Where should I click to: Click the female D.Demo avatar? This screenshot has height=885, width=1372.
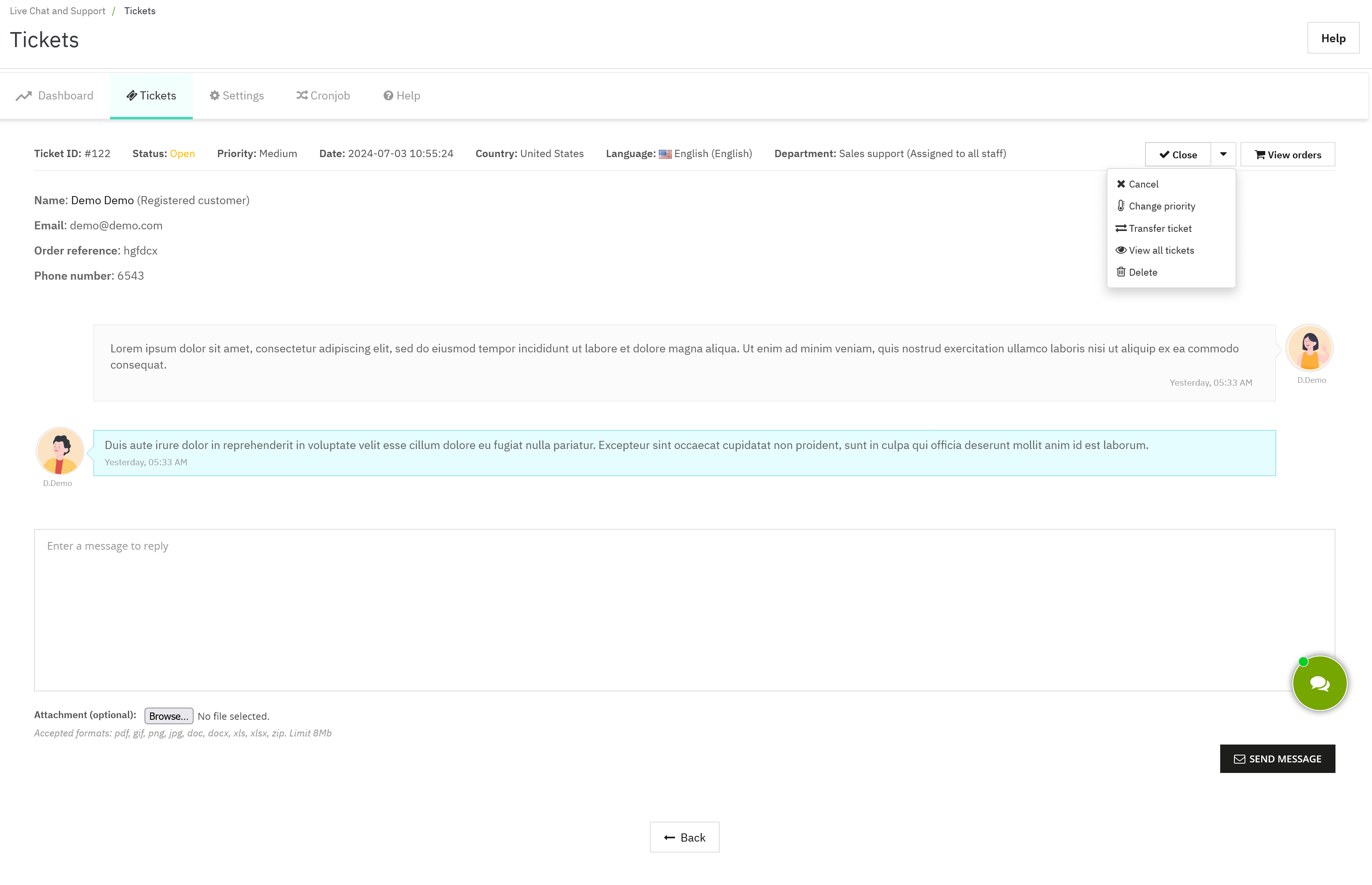pos(1309,348)
